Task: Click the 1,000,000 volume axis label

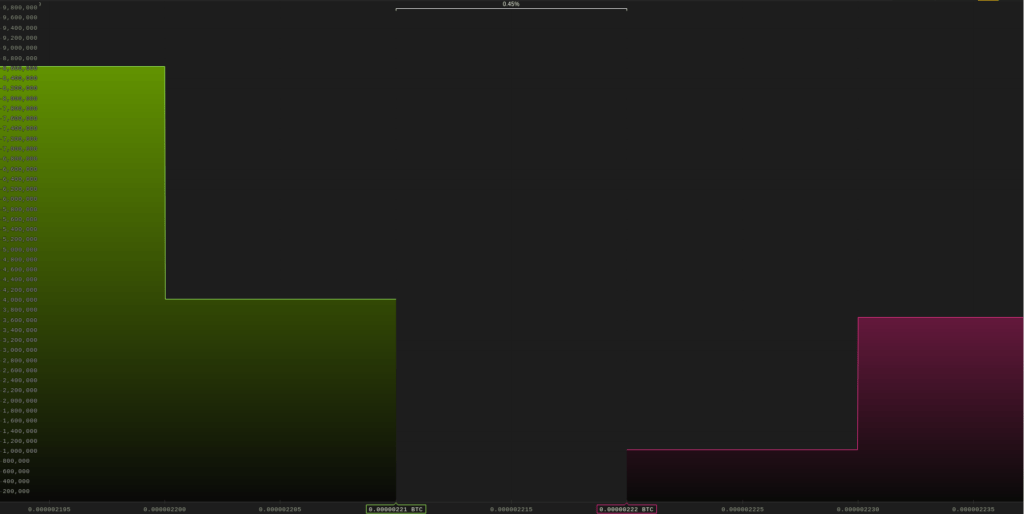Action: click(x=20, y=451)
